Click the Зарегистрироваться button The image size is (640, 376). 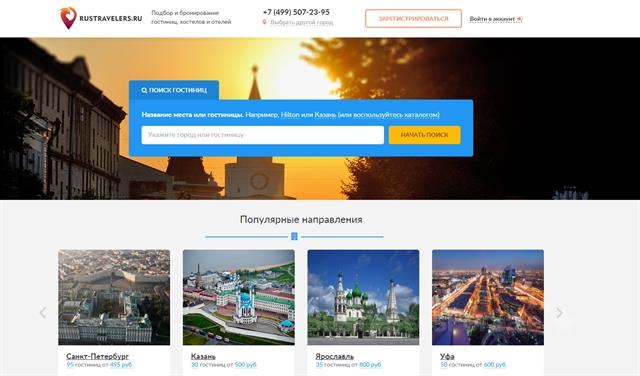413,19
